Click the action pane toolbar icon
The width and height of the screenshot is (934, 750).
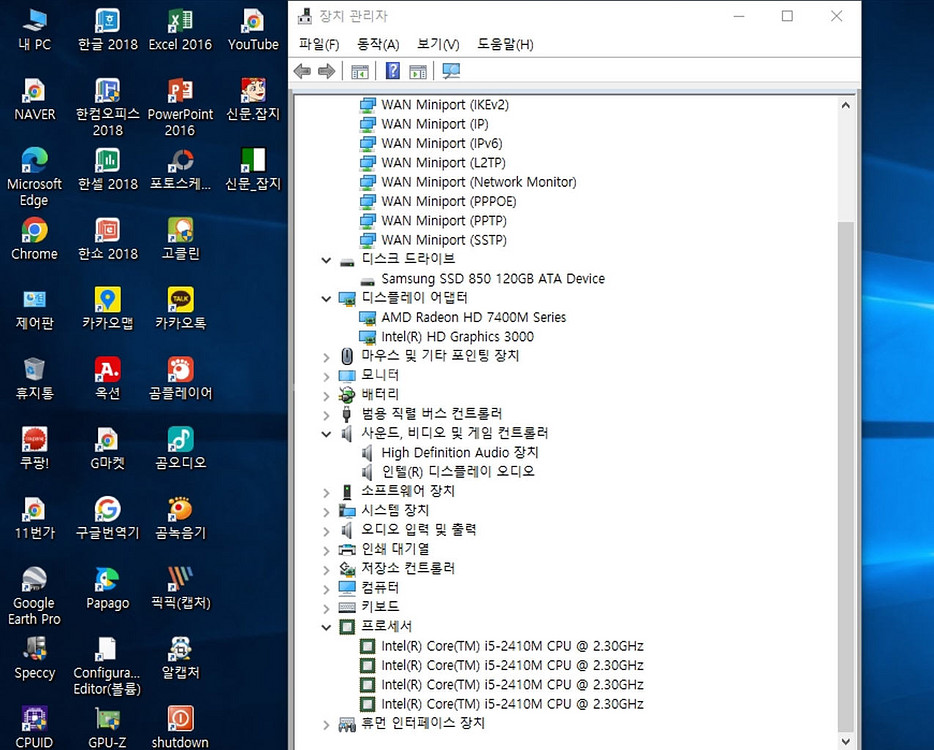(418, 71)
